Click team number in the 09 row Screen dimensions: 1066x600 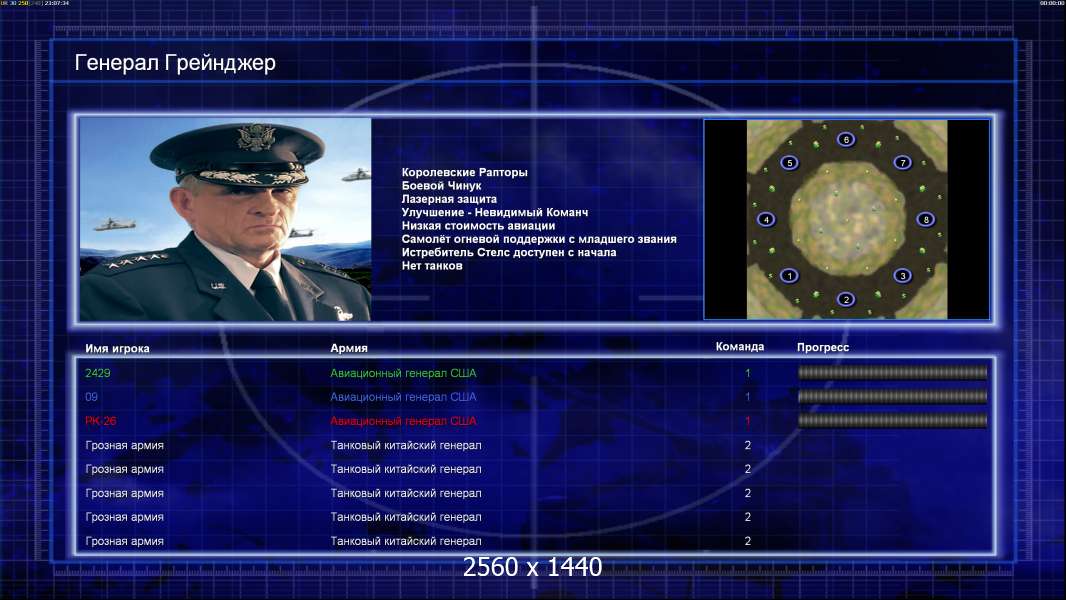[x=747, y=397]
